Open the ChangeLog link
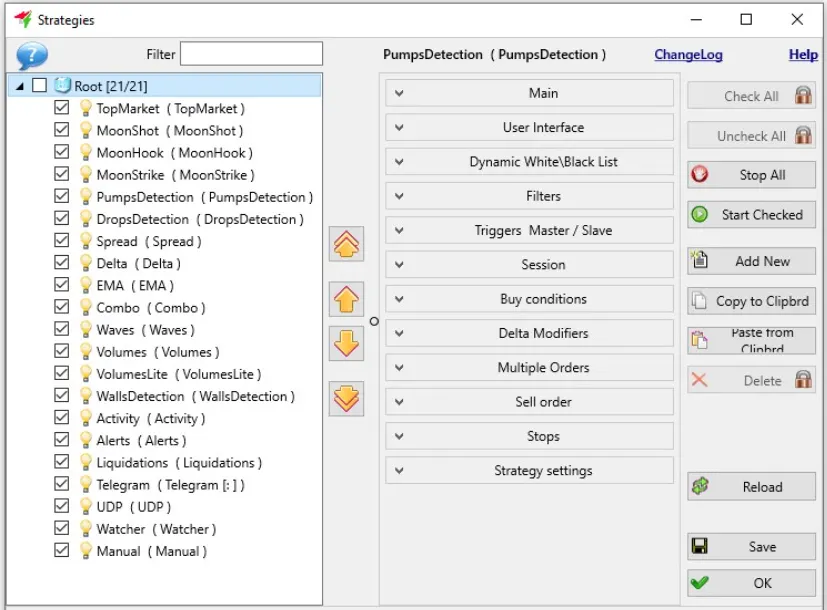 pos(688,55)
